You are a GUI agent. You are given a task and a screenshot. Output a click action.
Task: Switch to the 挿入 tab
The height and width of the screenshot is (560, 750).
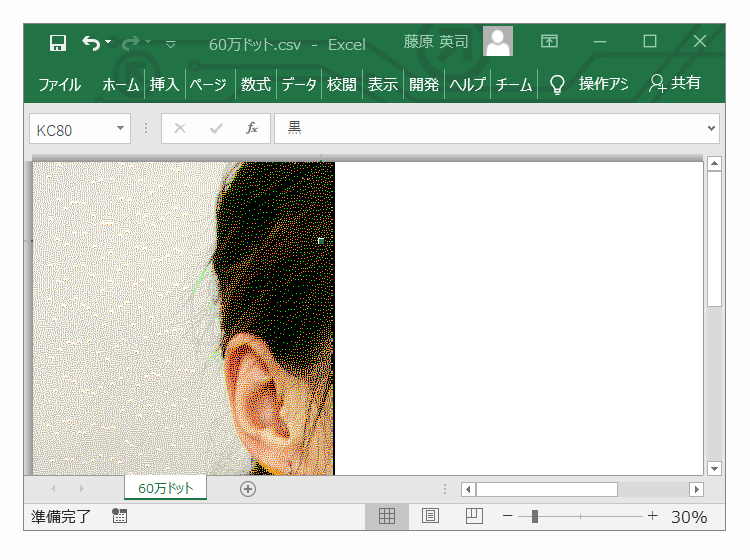point(165,85)
